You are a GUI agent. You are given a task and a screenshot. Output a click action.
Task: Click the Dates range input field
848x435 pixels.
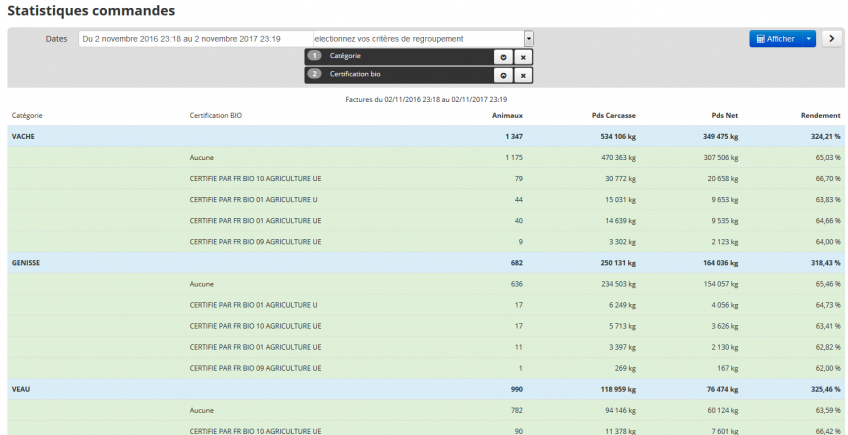196,39
